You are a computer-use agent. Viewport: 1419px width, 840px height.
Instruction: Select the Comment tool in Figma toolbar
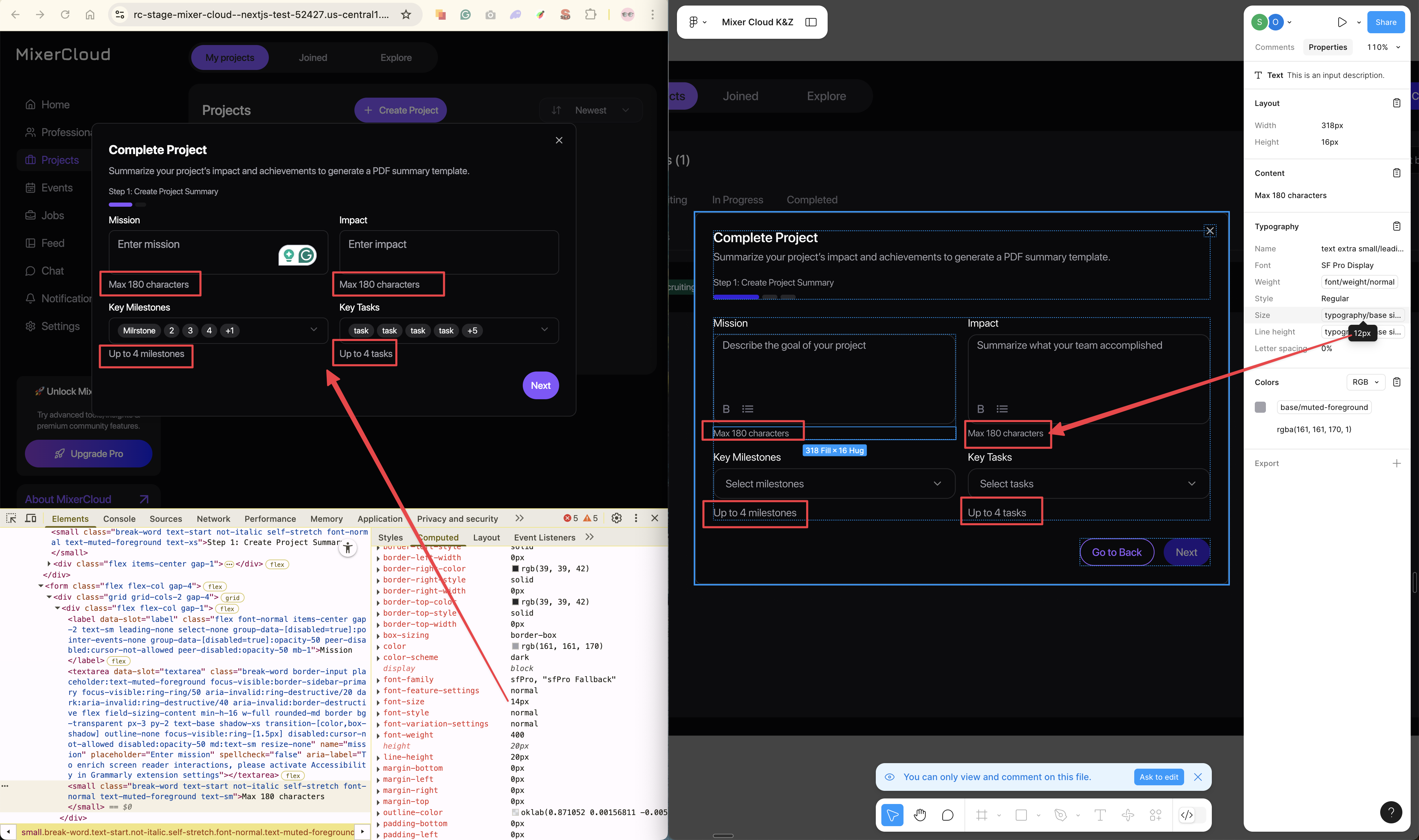tap(947, 815)
